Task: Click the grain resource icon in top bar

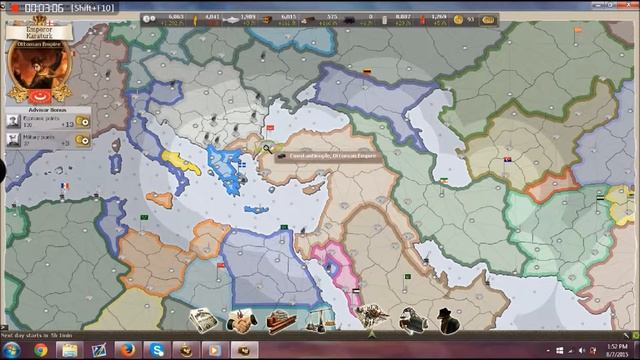Action: click(195, 20)
